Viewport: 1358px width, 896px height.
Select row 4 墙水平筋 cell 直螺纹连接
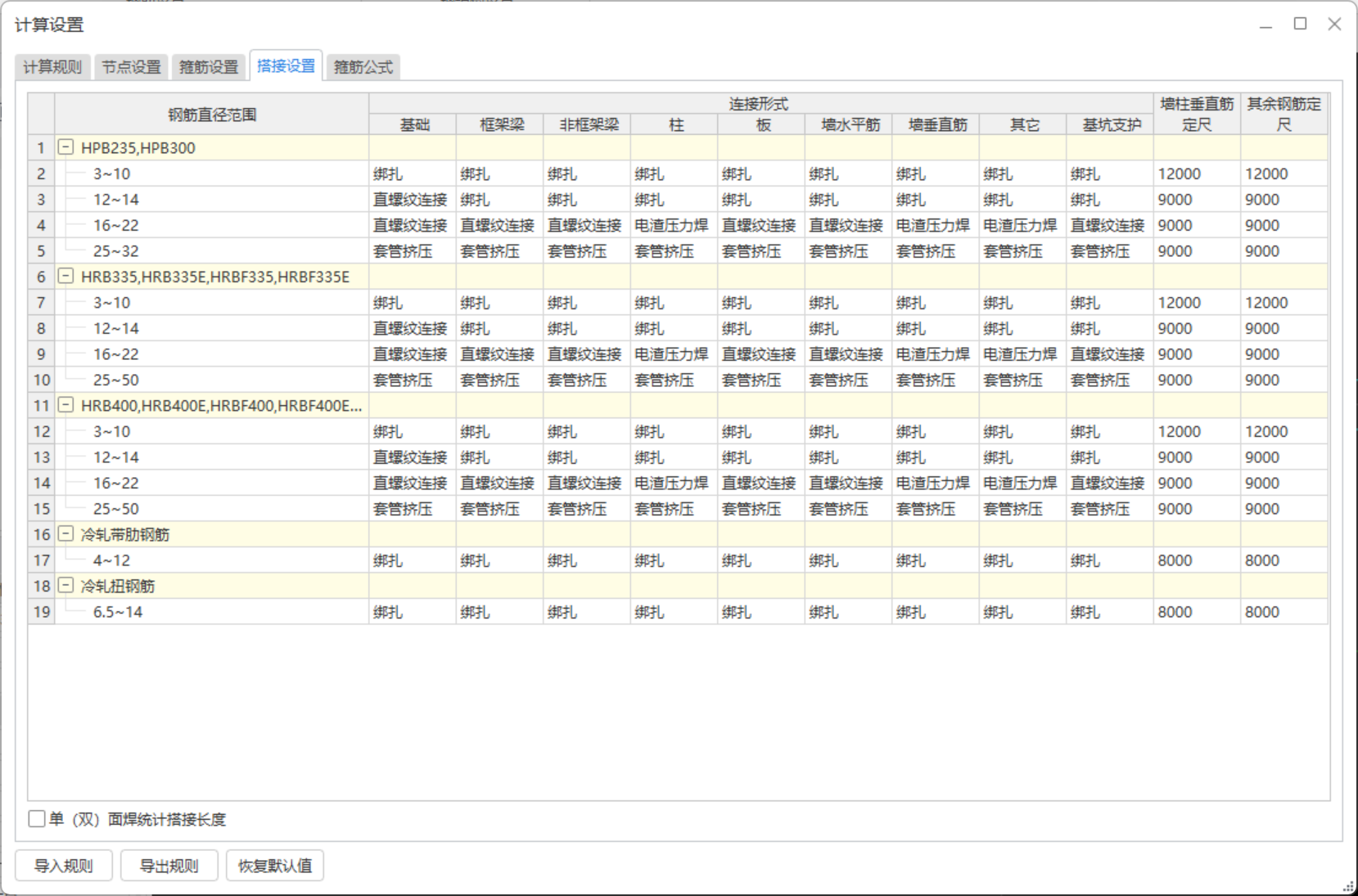click(849, 225)
